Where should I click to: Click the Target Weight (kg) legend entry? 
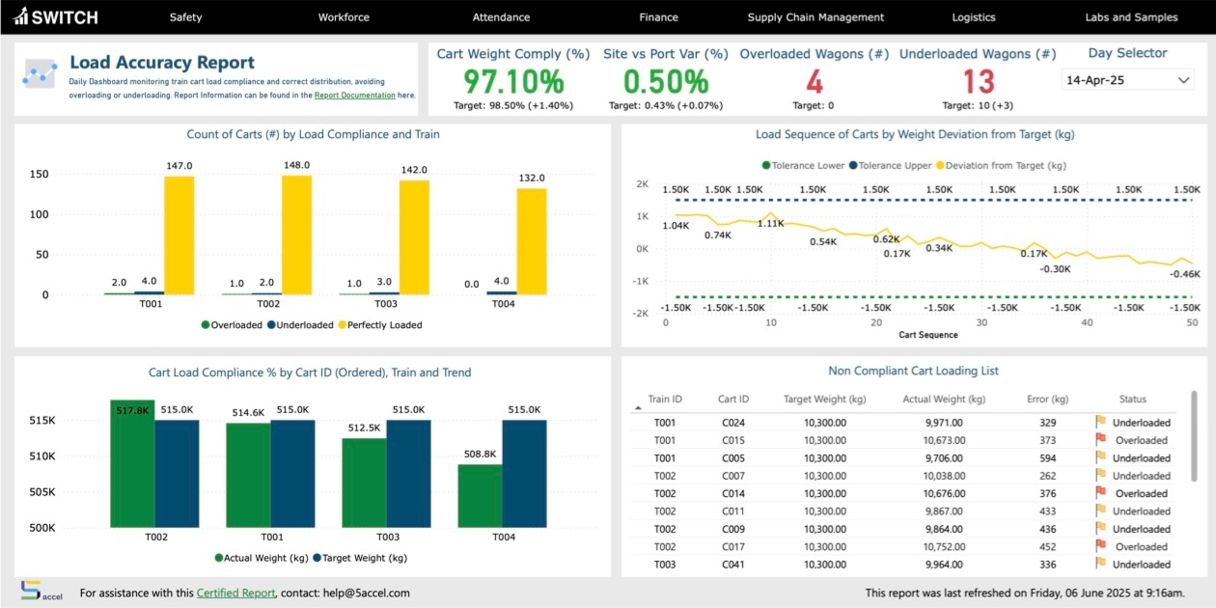360,558
